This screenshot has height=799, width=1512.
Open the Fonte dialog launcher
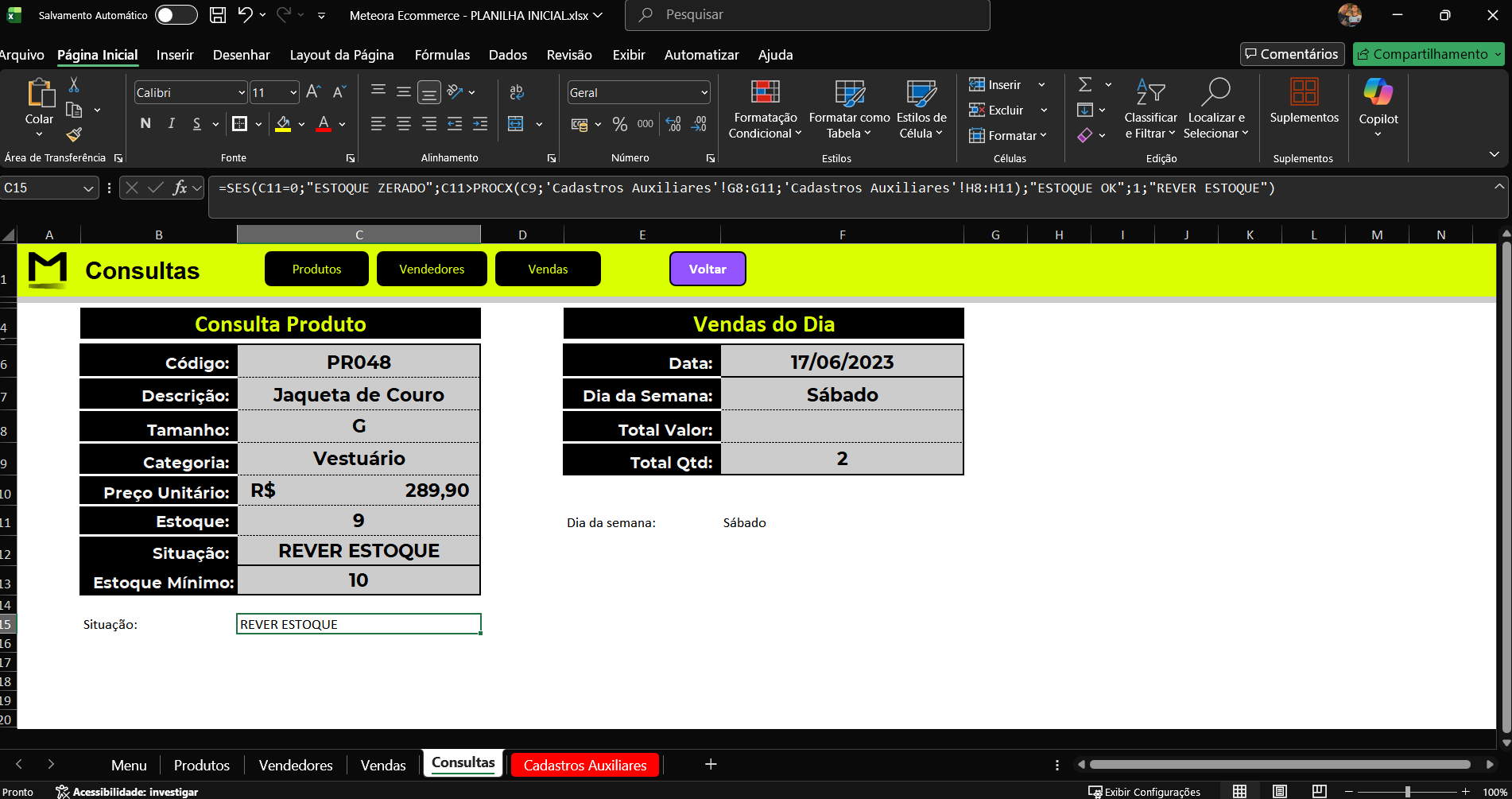click(351, 158)
